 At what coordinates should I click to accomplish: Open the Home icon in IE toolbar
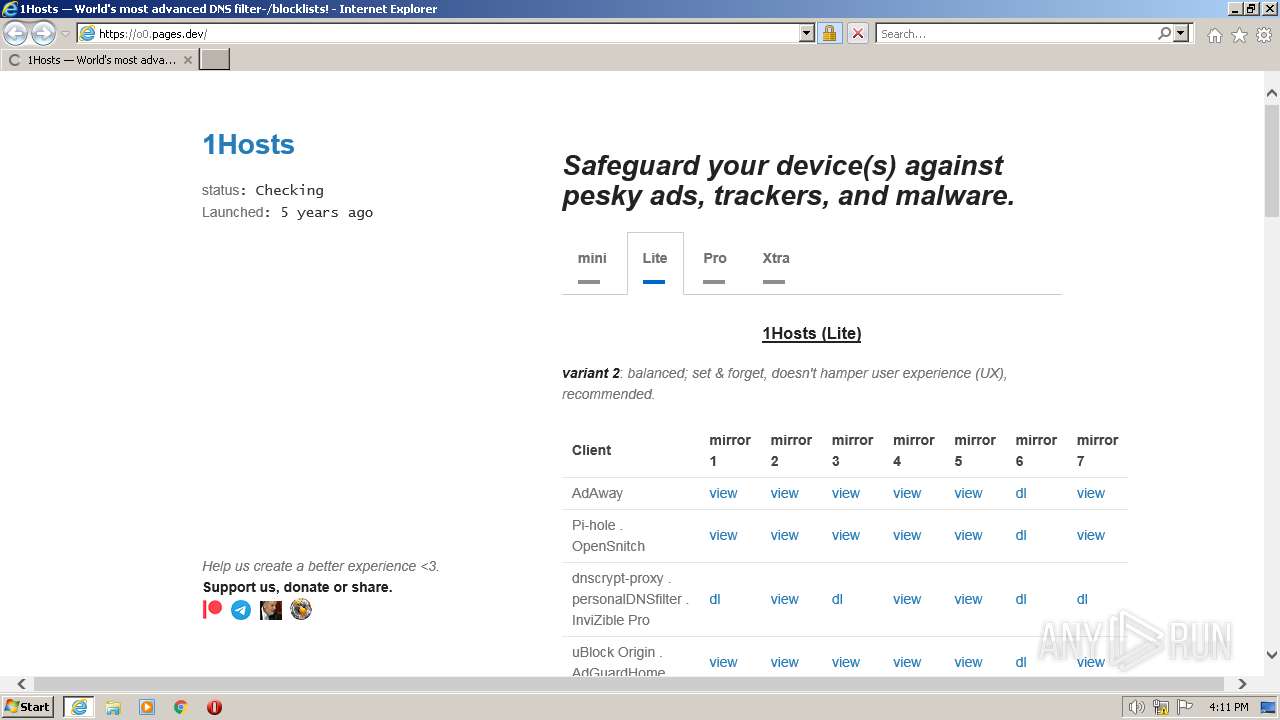click(1214, 35)
